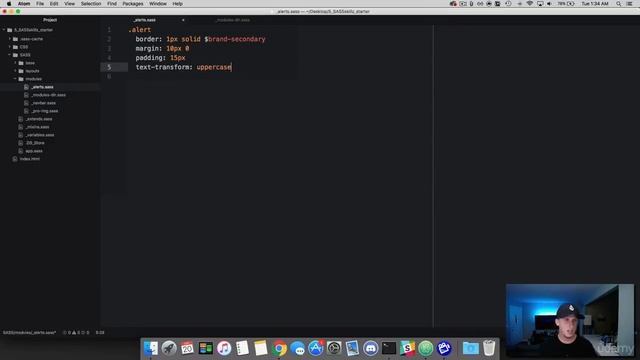Viewport: 640px width, 360px height.
Task: Place cursor on the .alert selector line
Action: coord(140,30)
